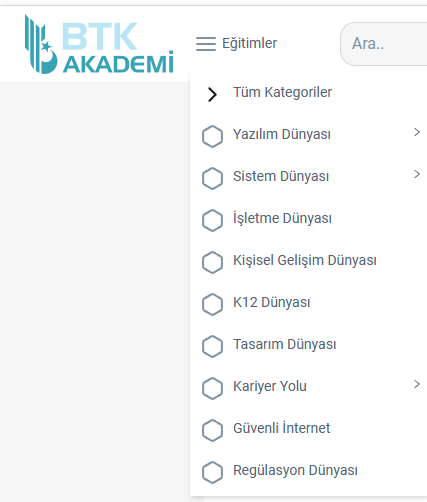Image resolution: width=427 pixels, height=502 pixels.
Task: Select the Kariyer Yolu menu entry
Action: click(270, 386)
